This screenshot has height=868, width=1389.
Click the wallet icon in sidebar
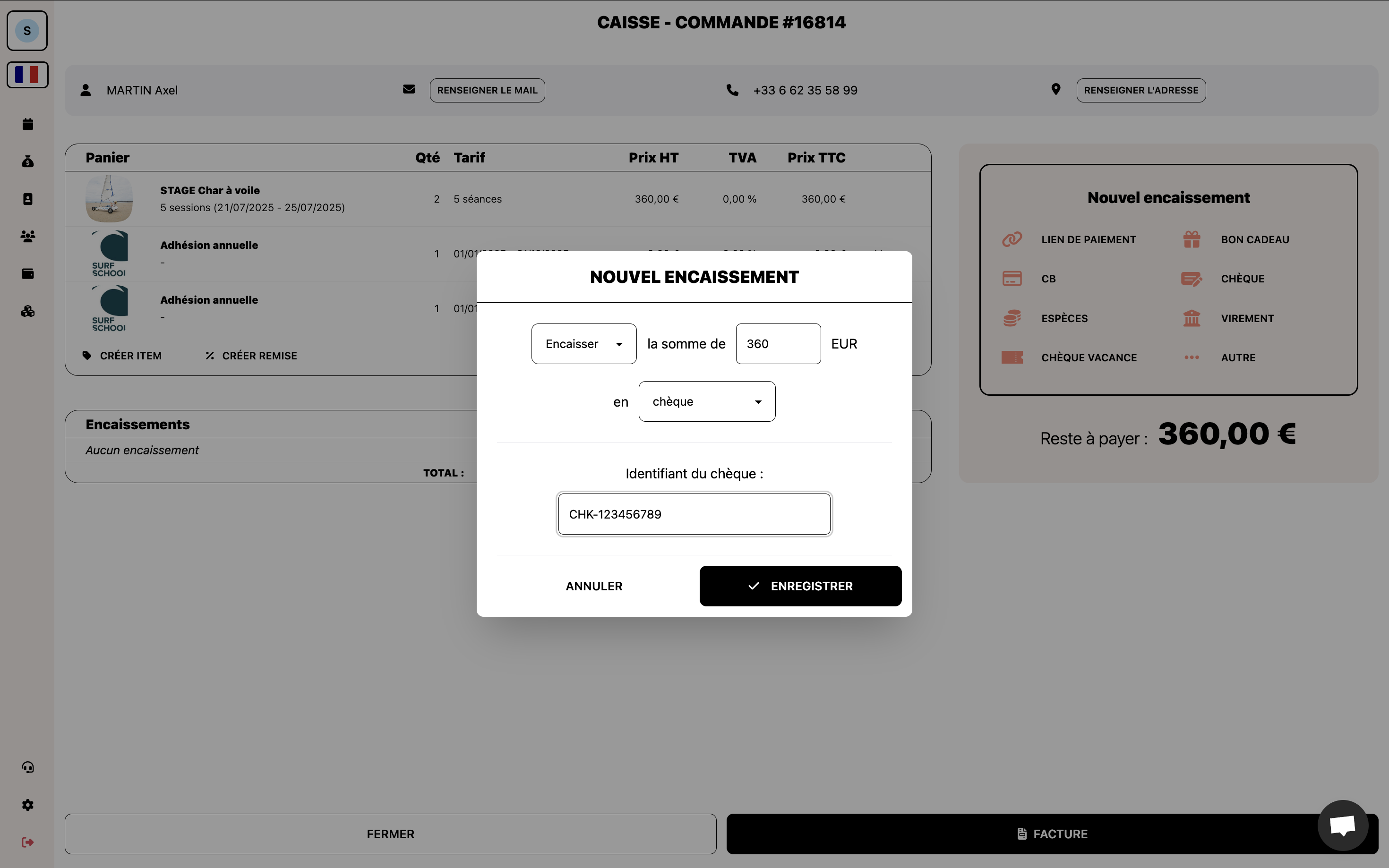pos(27,274)
